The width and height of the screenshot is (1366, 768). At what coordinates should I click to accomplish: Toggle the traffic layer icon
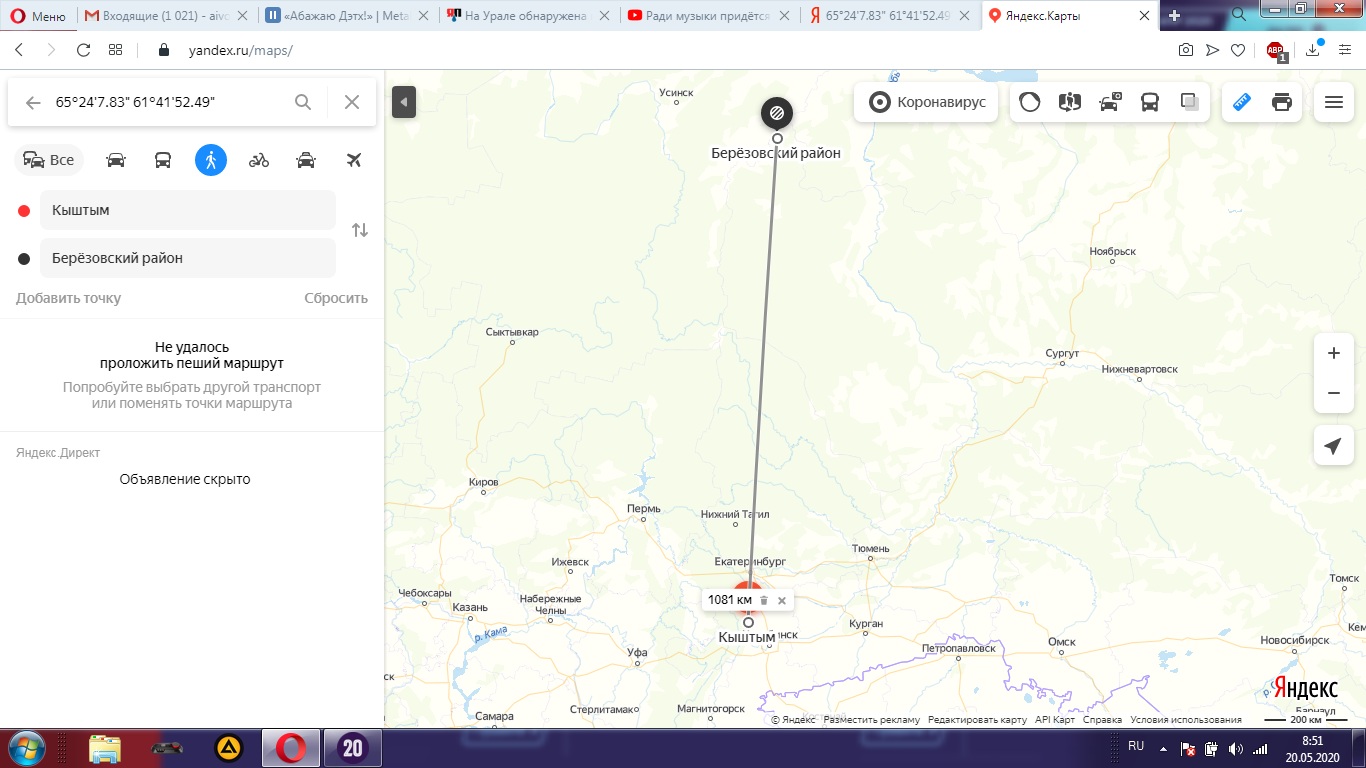click(1029, 102)
